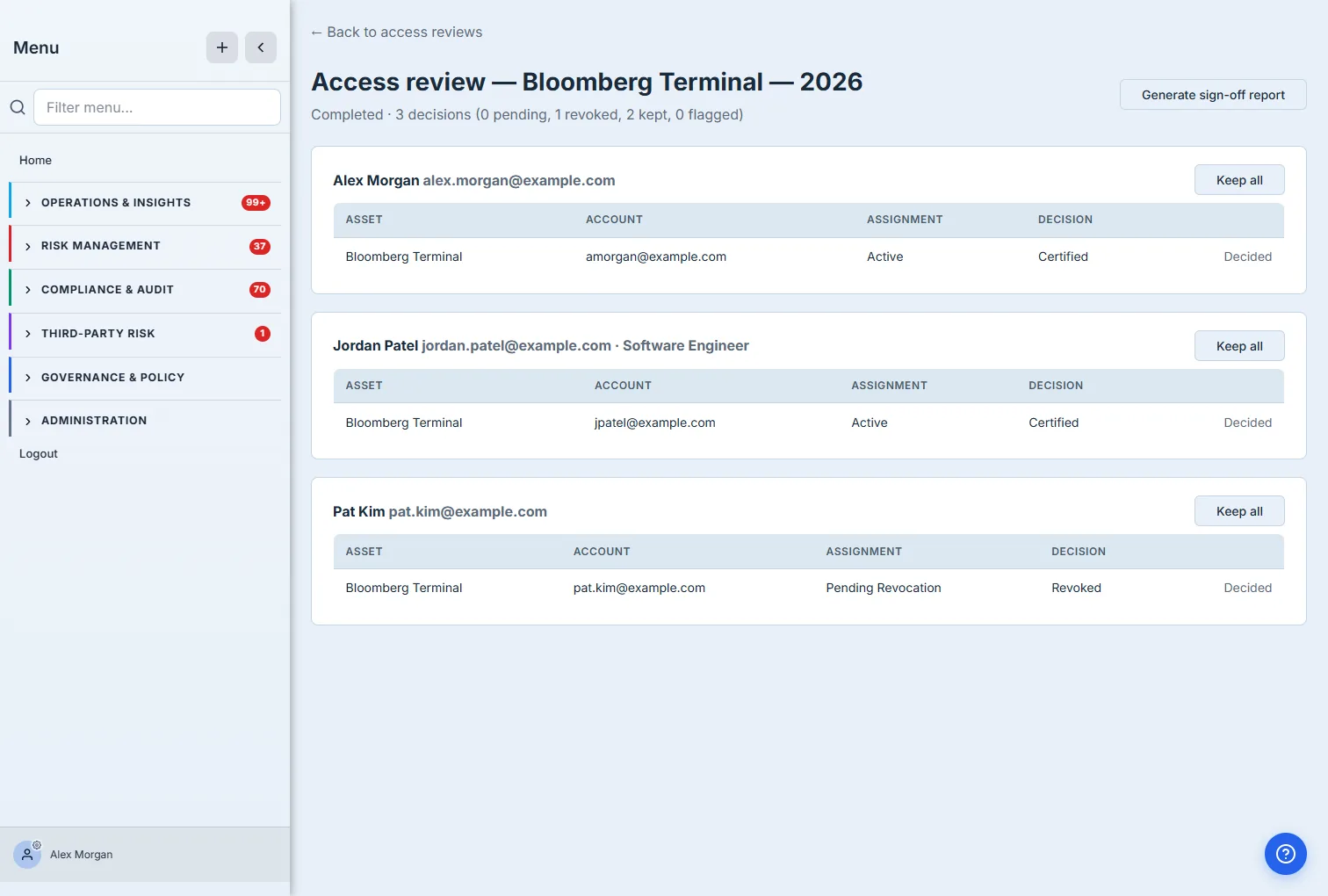This screenshot has height=896, width=1328.
Task: Click Alex Morgan's user avatar icon
Action: point(27,854)
